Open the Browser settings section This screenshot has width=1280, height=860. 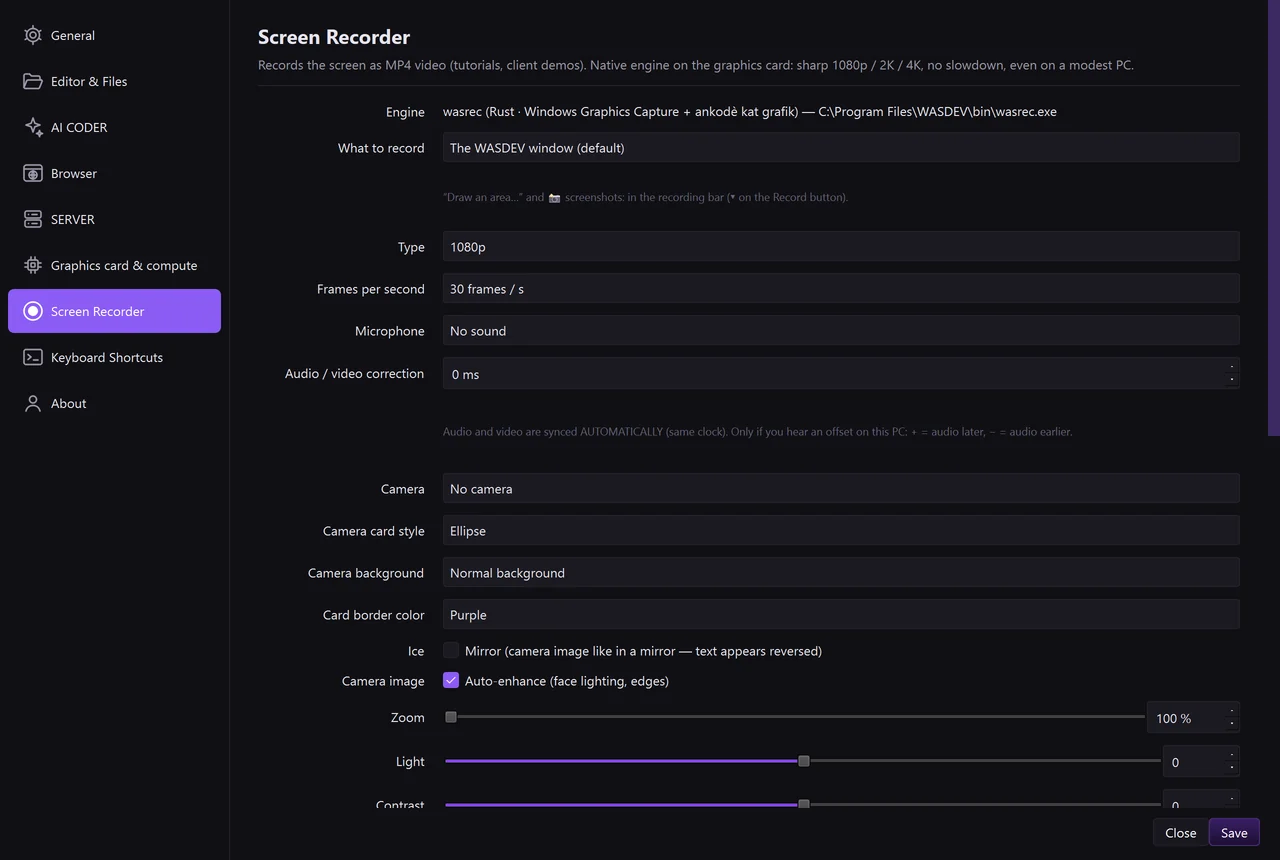[x=114, y=173]
